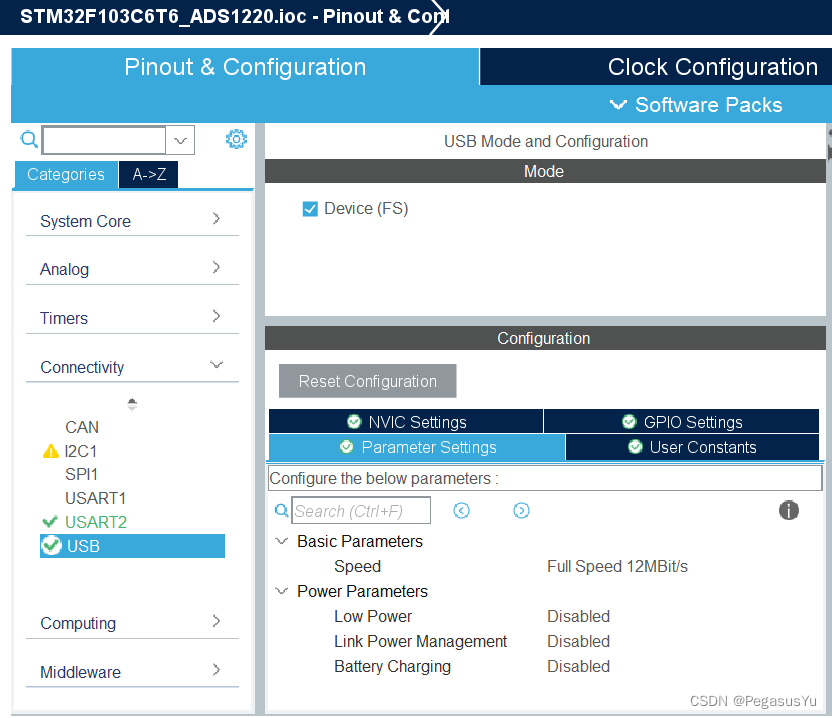
Task: Click the Low Power parameter label
Action: point(372,616)
